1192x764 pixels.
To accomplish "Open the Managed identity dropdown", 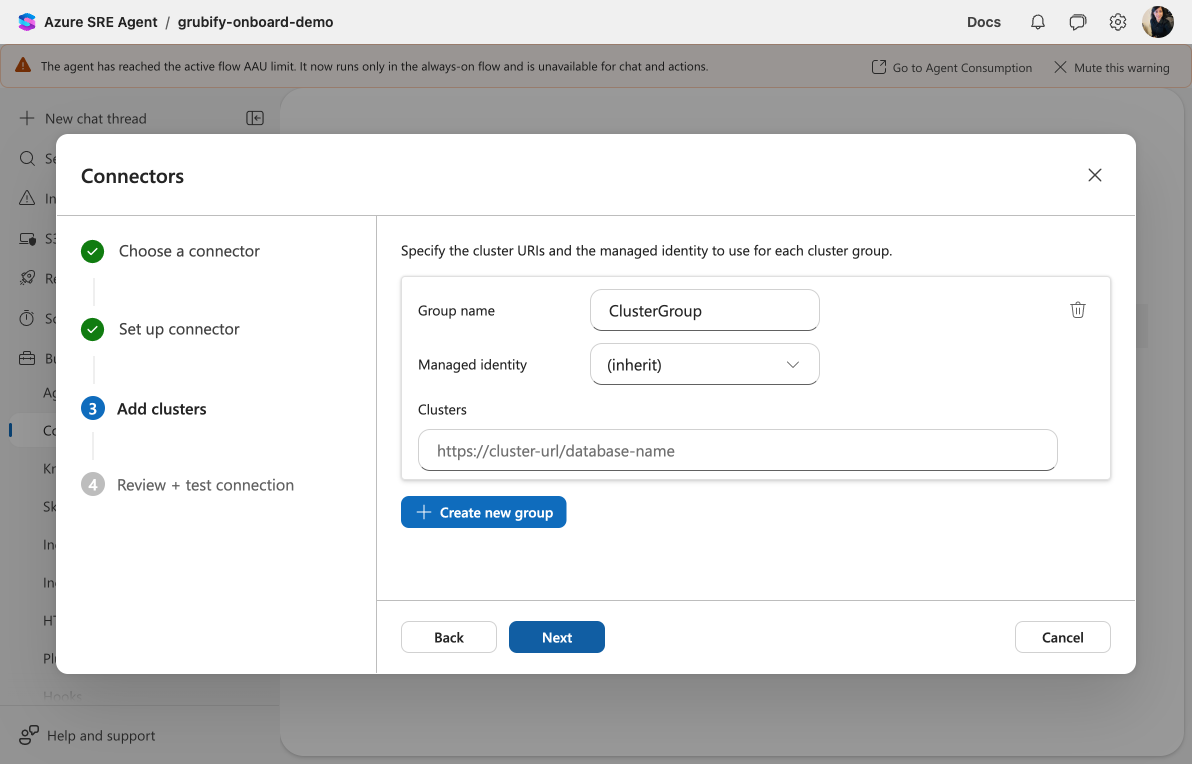I will (705, 364).
